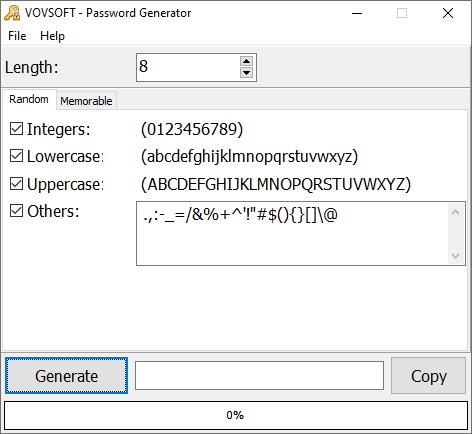Click the VOVSOFT key app icon
This screenshot has height=434, width=472.
coord(12,13)
